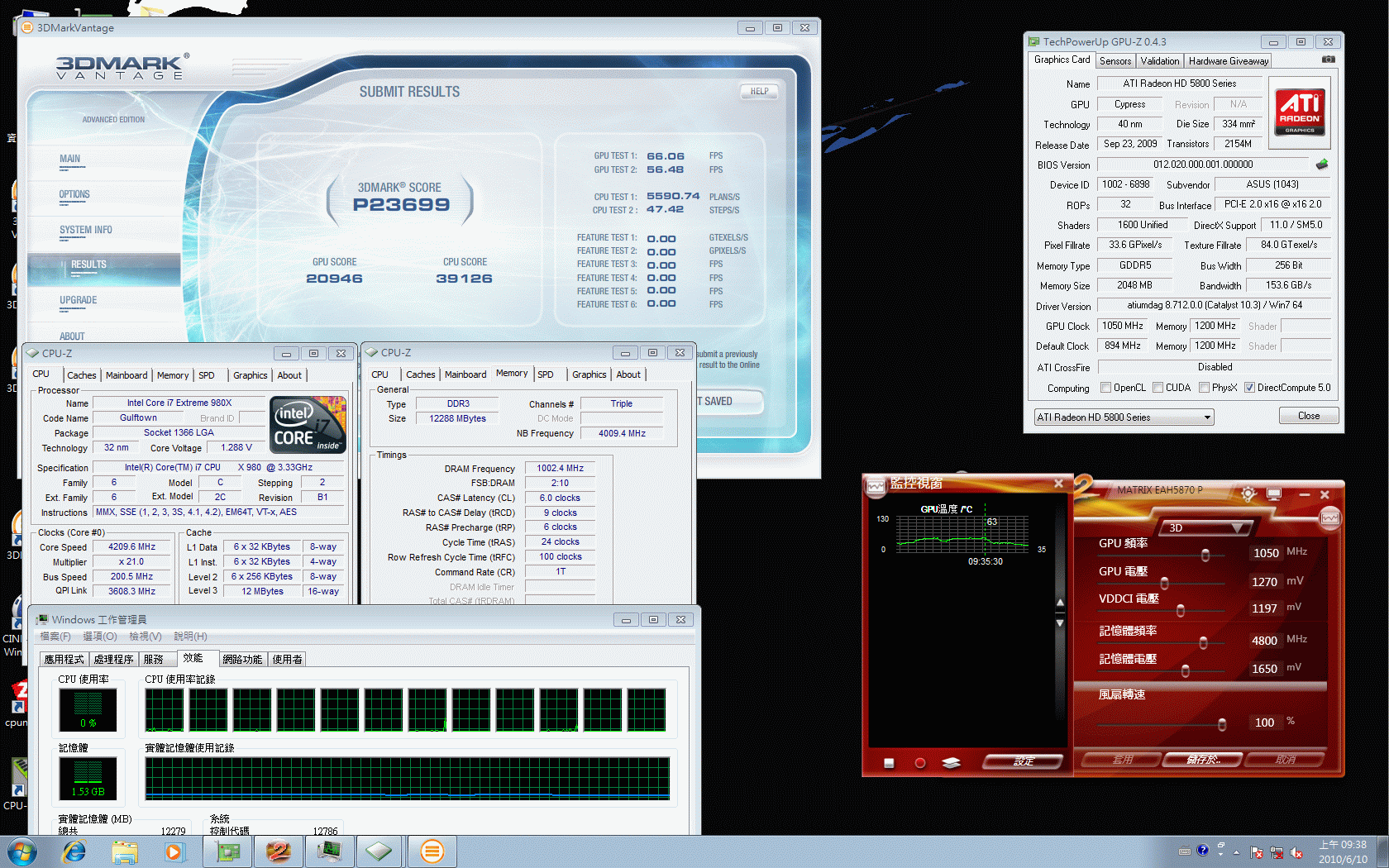Adjust the GPU 頻率 slider handle

1205,556
